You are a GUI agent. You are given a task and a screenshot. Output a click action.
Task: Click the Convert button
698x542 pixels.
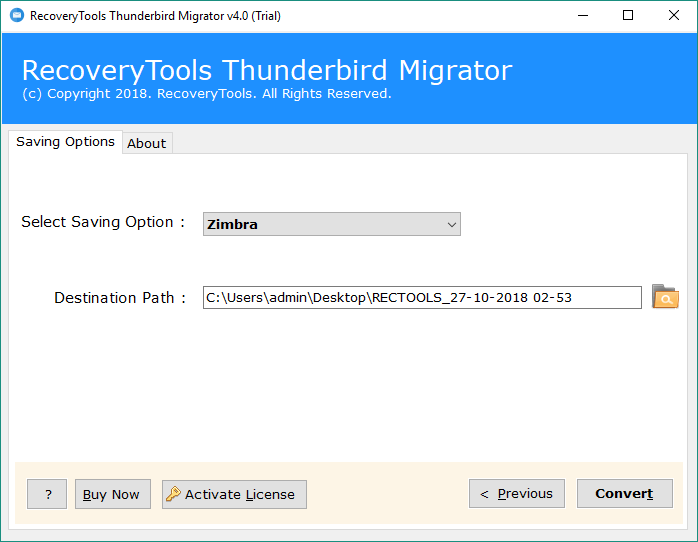point(625,493)
